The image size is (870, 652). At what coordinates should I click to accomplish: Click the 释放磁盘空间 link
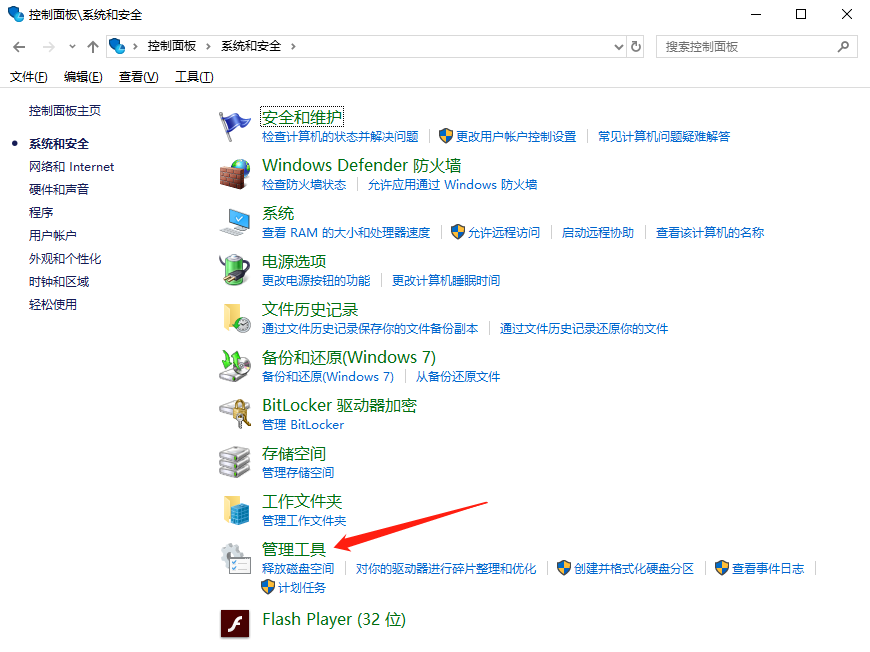pos(298,568)
